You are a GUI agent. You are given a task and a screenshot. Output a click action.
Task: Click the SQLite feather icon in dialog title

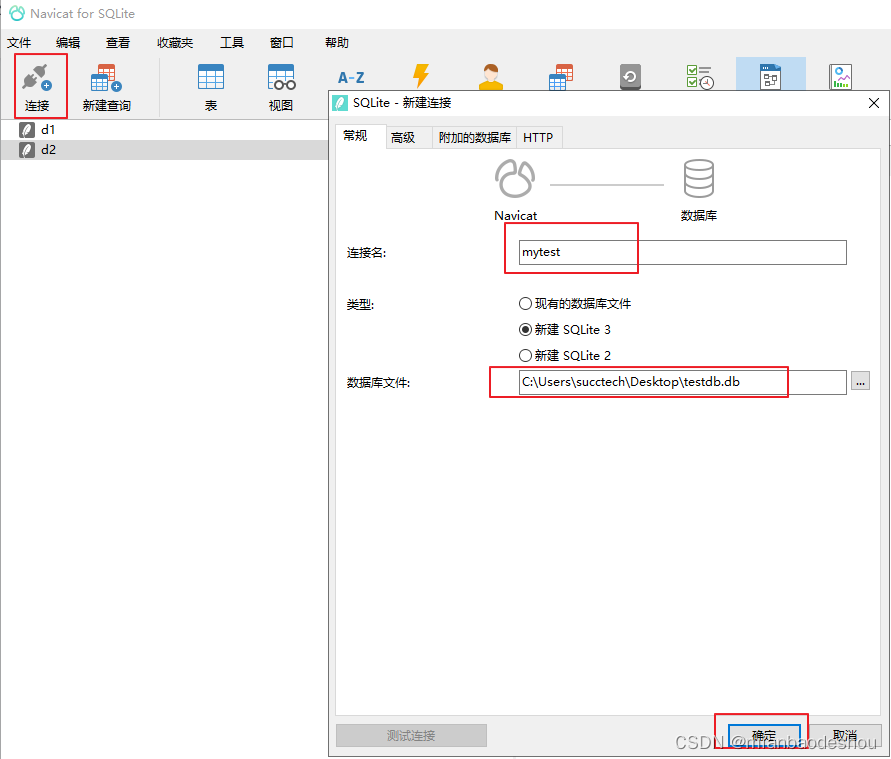pyautogui.click(x=340, y=103)
